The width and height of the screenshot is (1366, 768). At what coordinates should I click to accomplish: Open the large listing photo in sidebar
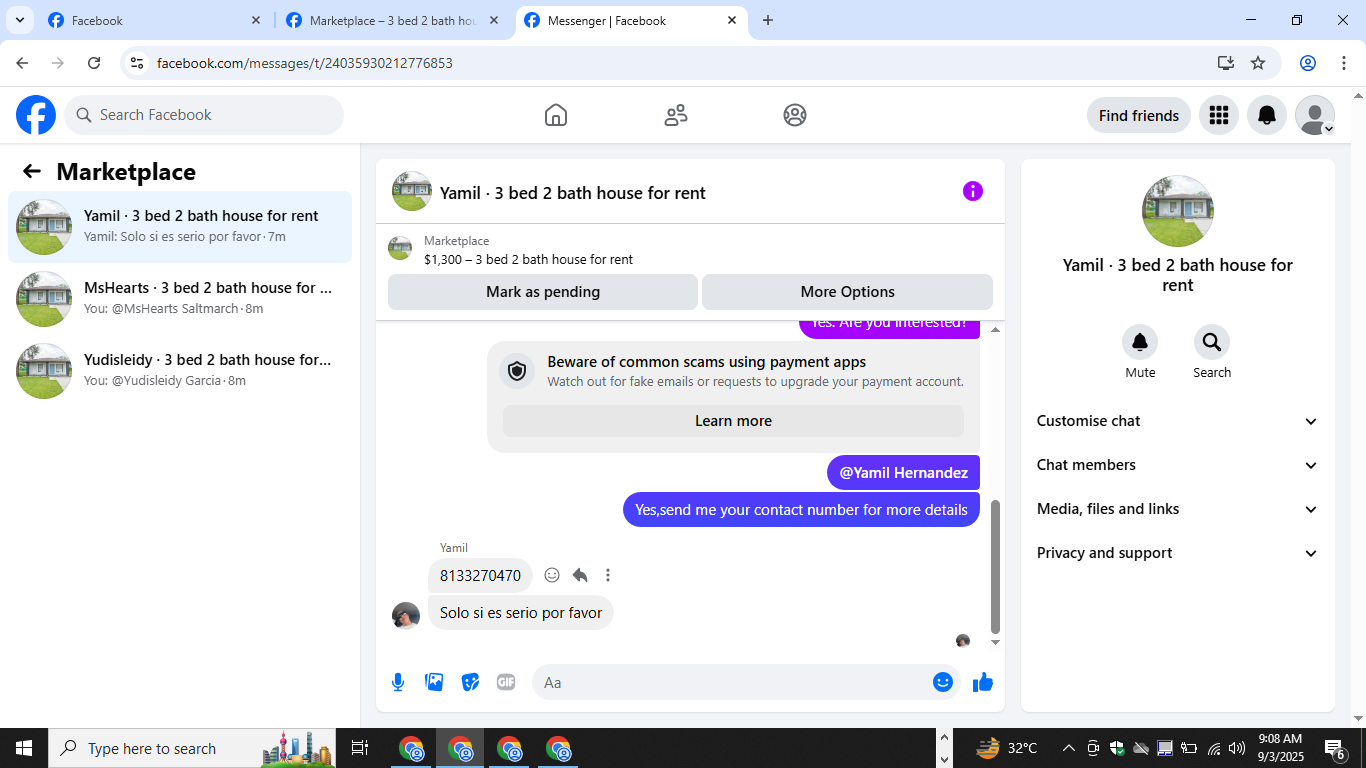coord(1178,211)
